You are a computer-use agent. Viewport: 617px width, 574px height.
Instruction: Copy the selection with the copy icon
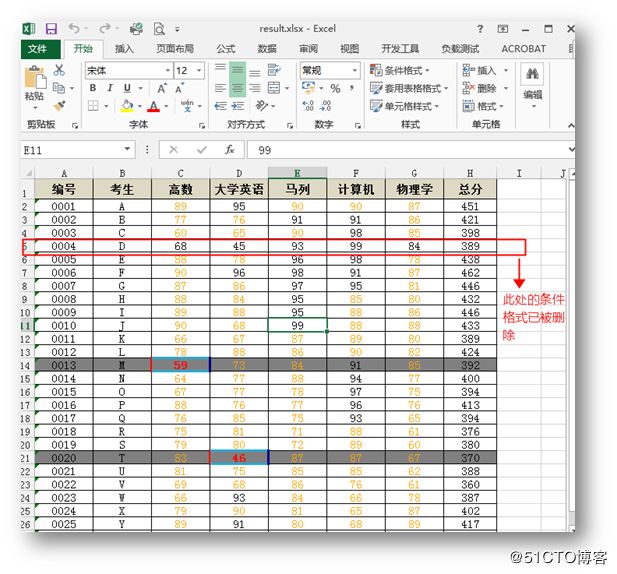click(x=59, y=88)
